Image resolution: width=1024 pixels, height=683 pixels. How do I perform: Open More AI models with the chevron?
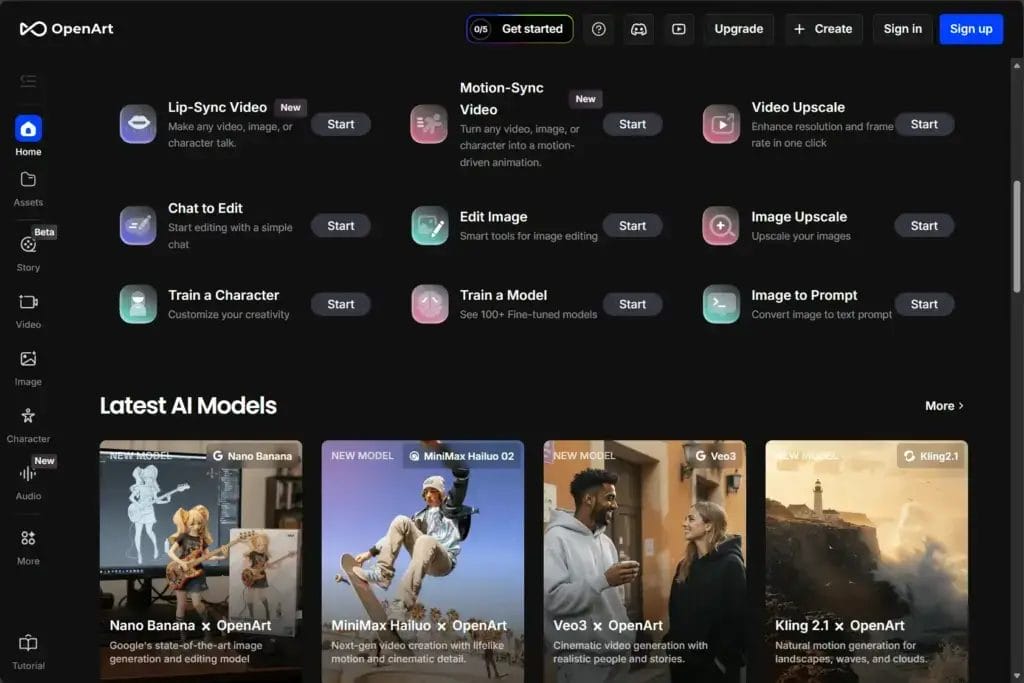(941, 406)
